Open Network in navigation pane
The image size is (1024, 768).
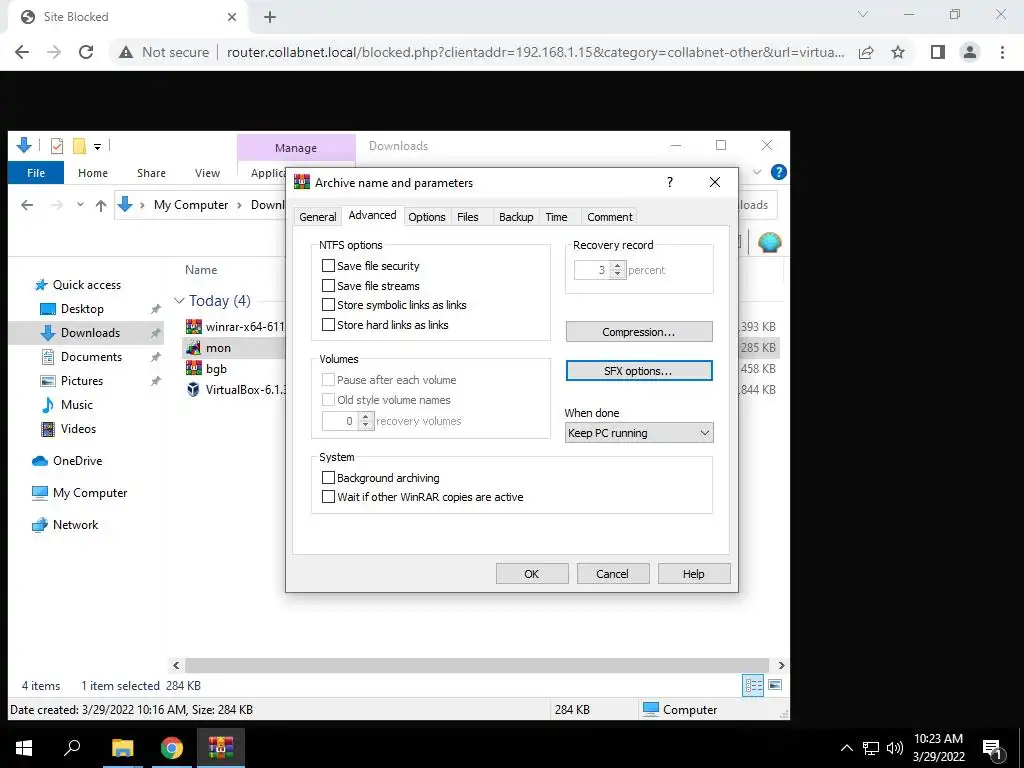[75, 525]
